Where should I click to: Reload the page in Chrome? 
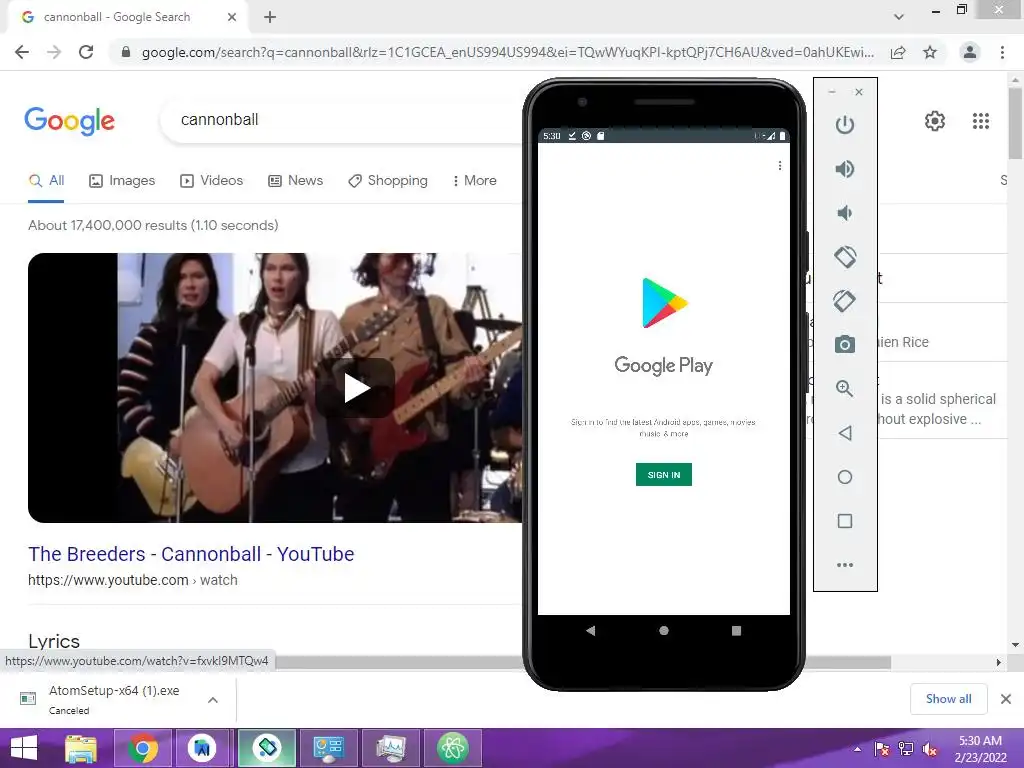pos(86,52)
